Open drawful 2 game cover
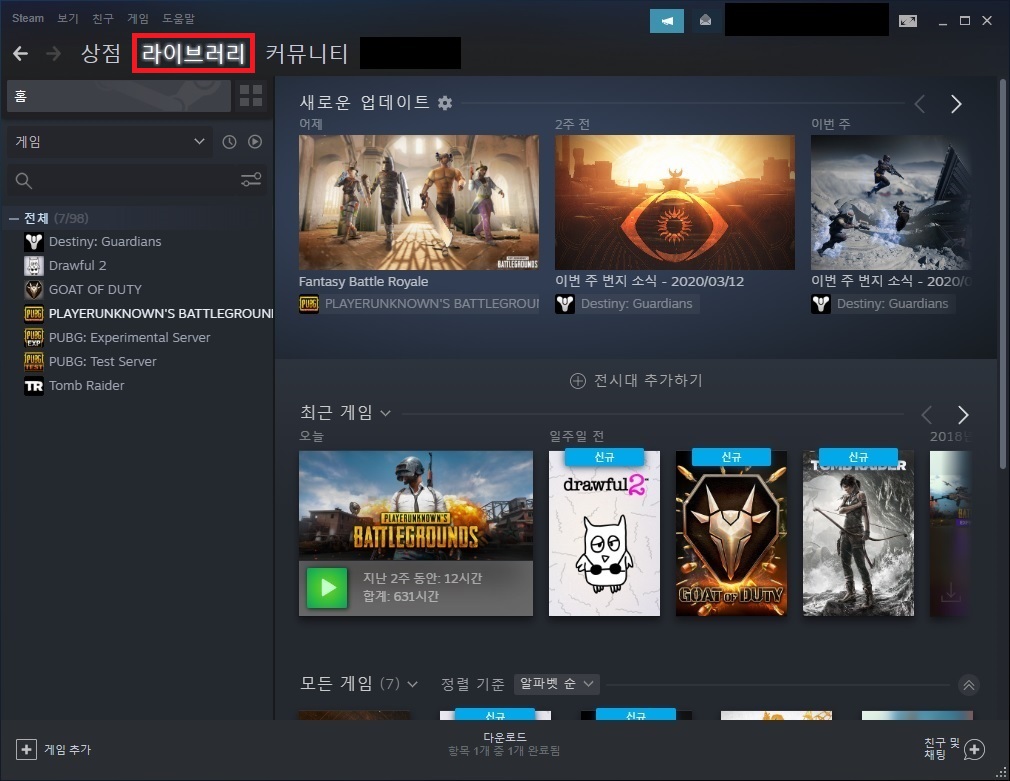Viewport: 1010px width, 781px height. point(604,534)
